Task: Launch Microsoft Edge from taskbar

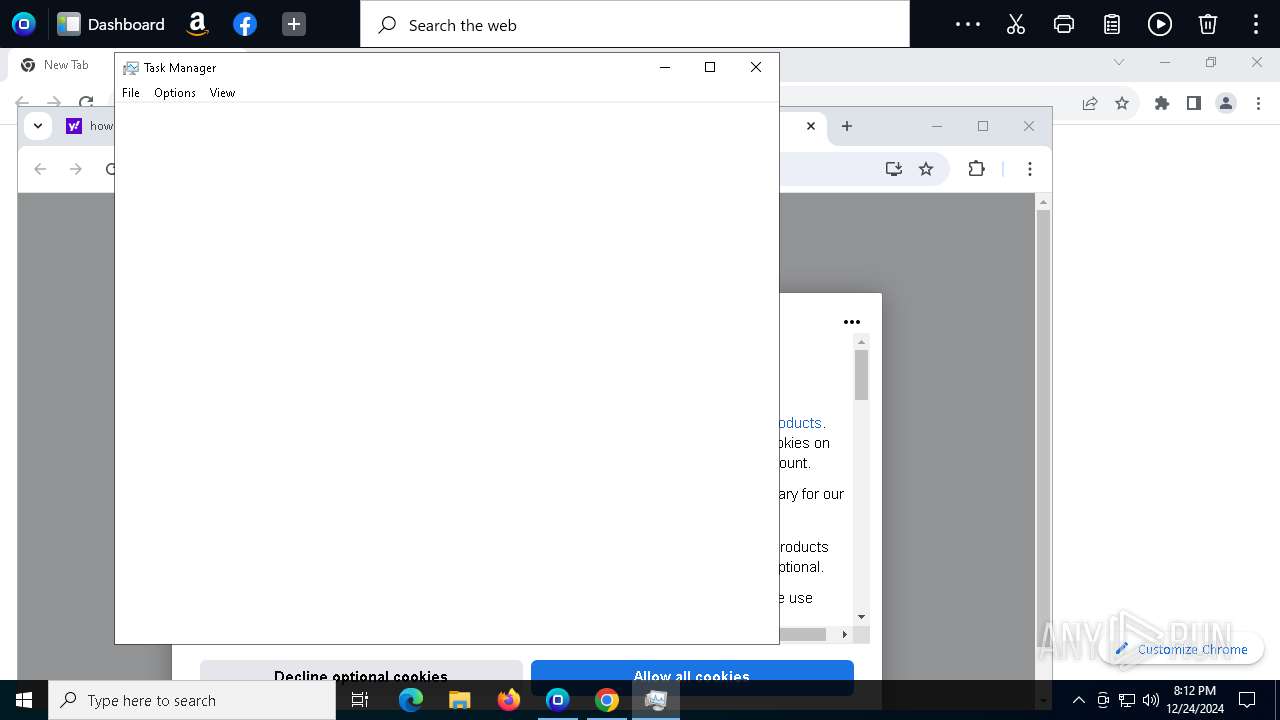Action: pos(410,700)
